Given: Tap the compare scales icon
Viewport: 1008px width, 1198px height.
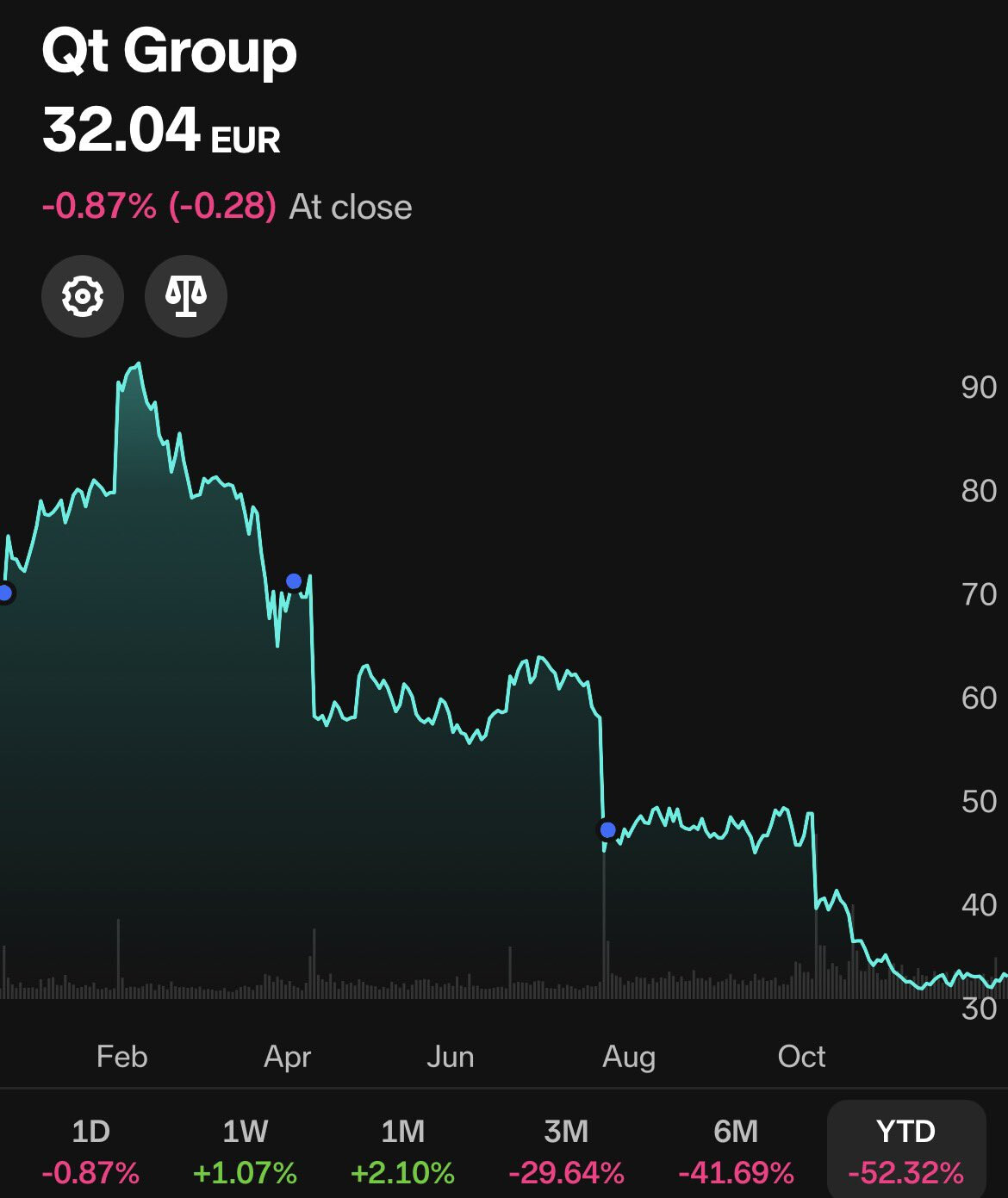Looking at the screenshot, I should tap(186, 296).
